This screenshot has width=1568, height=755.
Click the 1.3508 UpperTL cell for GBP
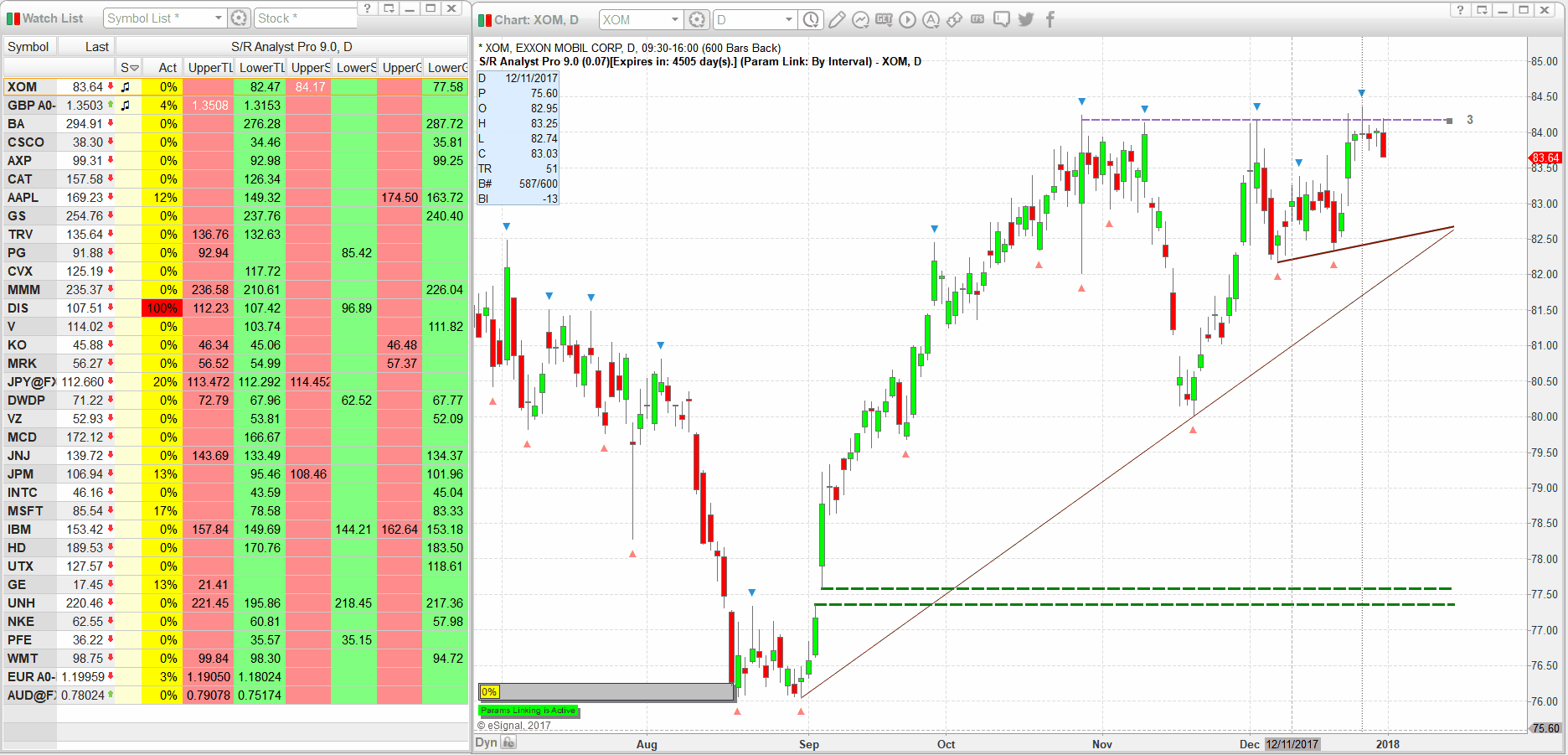click(209, 106)
